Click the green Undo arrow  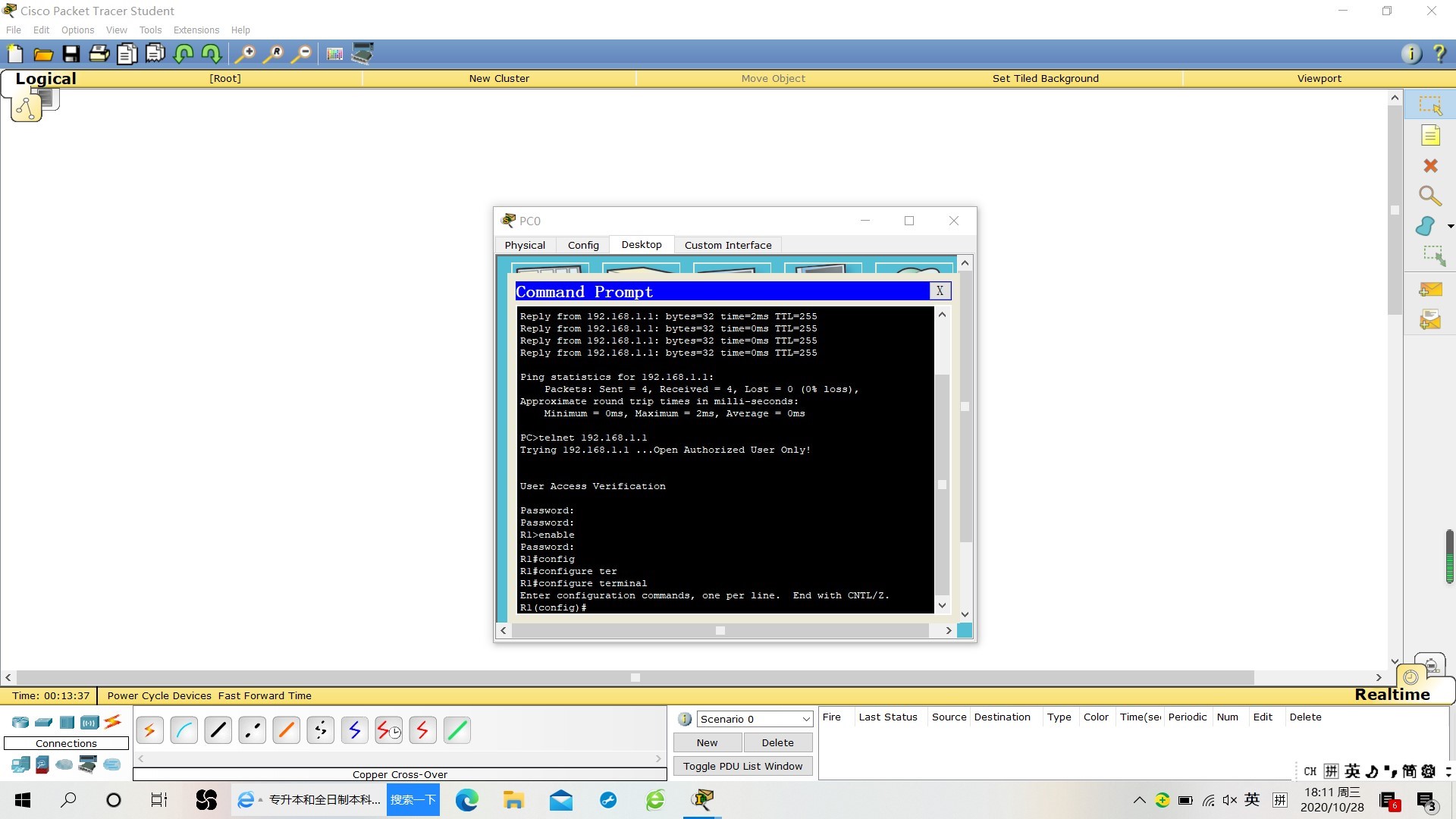coord(184,54)
